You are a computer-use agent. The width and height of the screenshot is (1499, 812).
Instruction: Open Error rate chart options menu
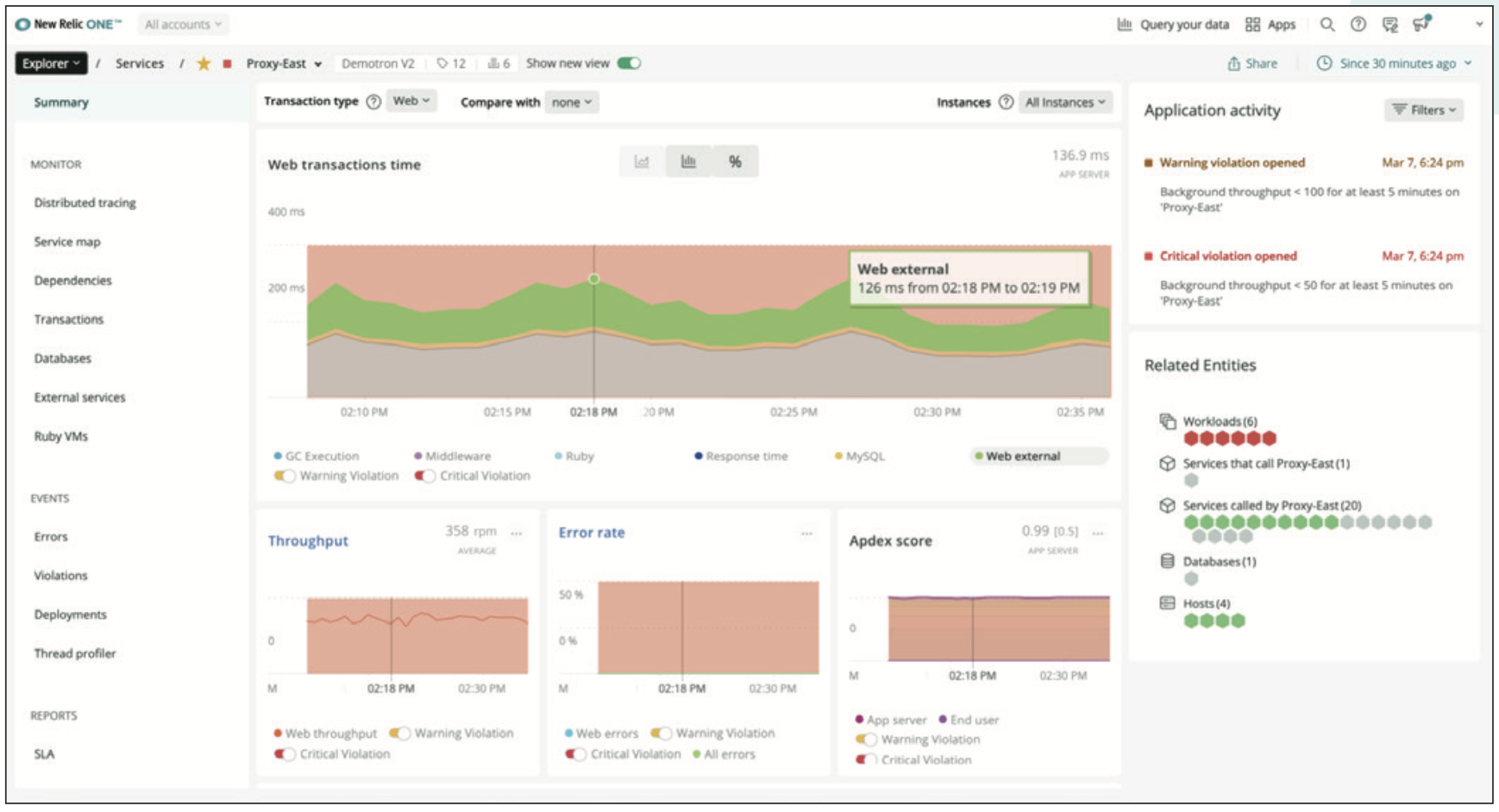[807, 534]
